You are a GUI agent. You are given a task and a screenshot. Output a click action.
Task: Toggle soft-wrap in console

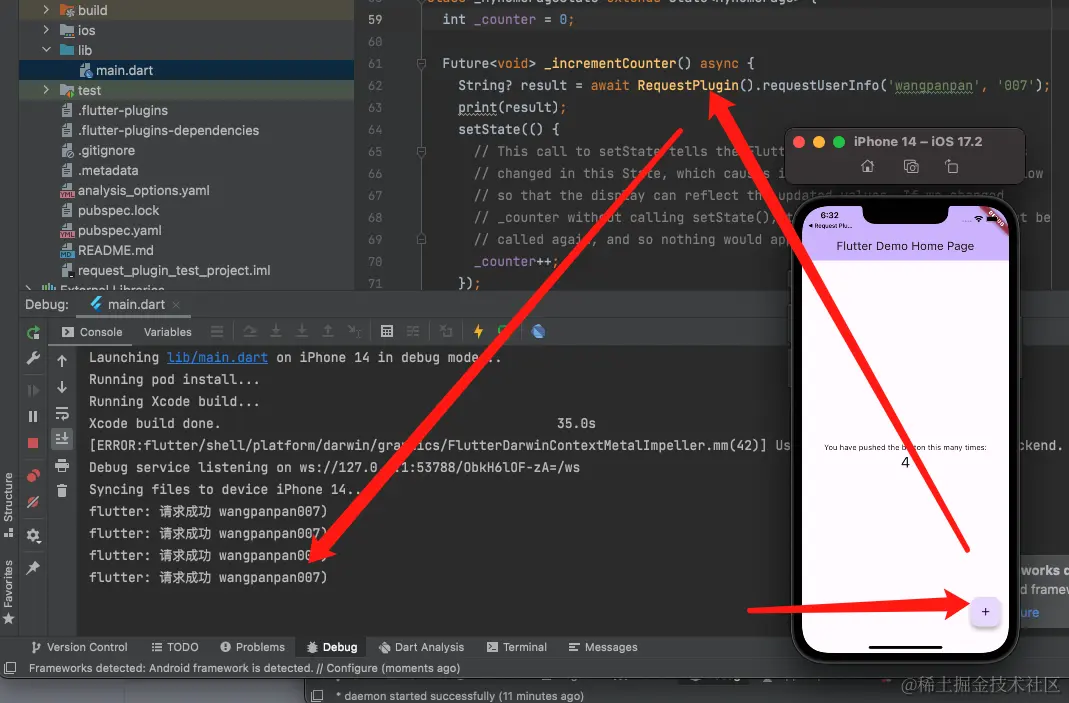(62, 413)
